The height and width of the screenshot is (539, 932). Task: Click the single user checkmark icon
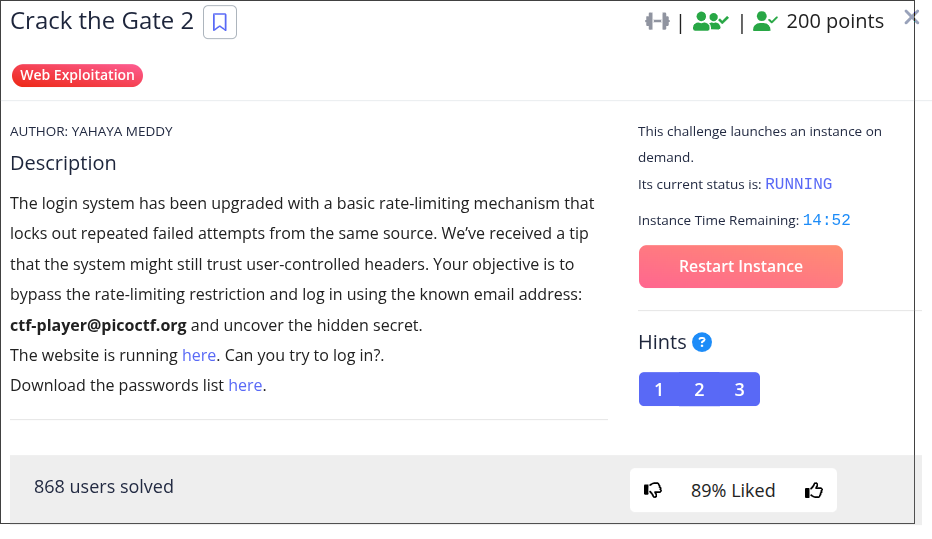[766, 21]
